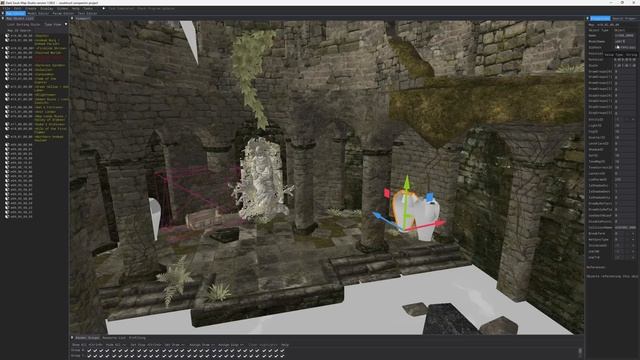Click globe icon for m16_00_00_00 New Londo Ruins

tap(7, 116)
